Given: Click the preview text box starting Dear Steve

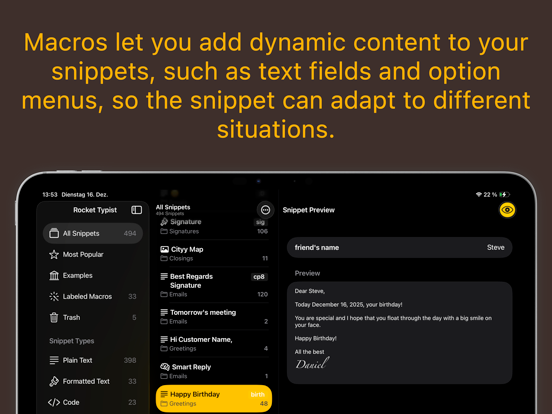Looking at the screenshot, I should click(399, 333).
